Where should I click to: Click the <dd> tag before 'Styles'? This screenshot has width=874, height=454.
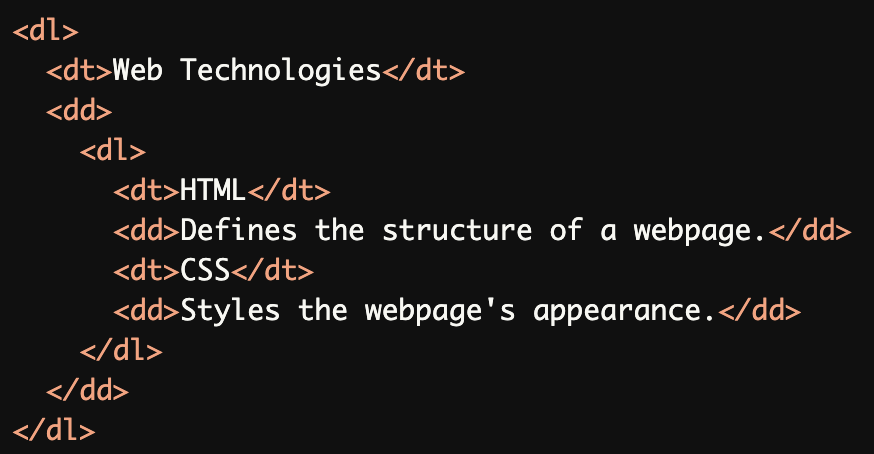click(146, 311)
